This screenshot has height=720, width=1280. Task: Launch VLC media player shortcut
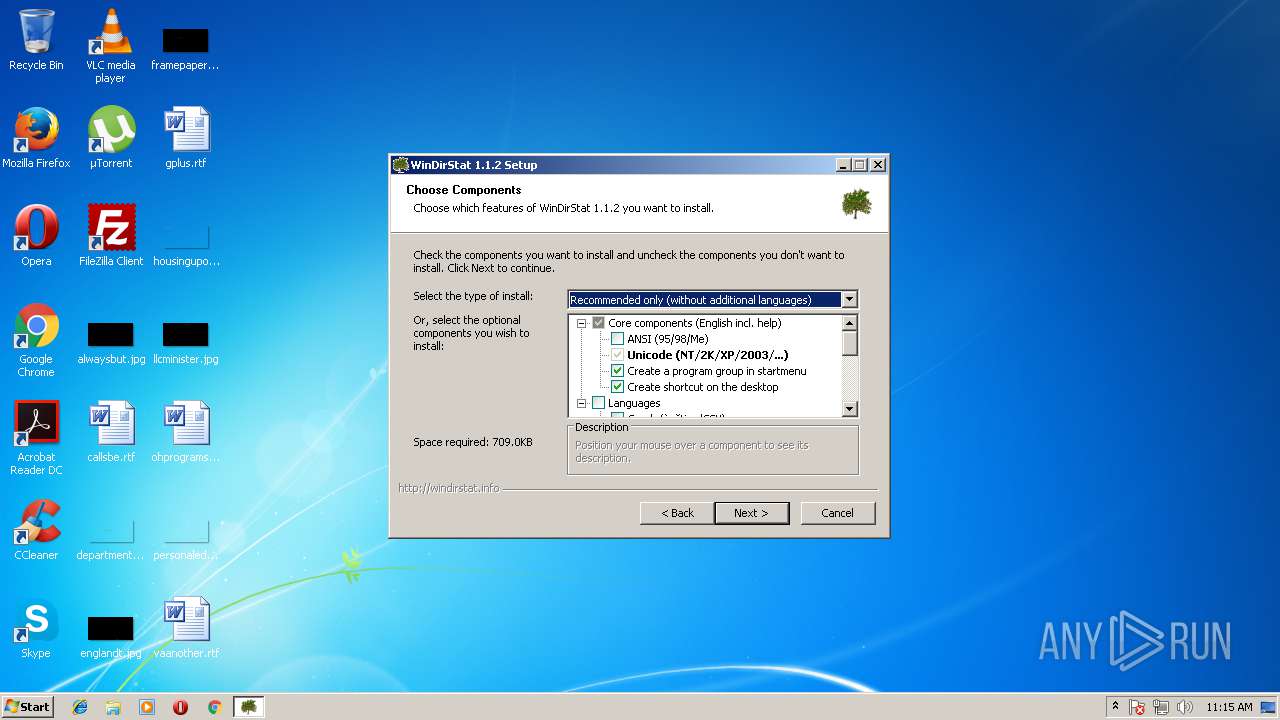click(x=110, y=45)
